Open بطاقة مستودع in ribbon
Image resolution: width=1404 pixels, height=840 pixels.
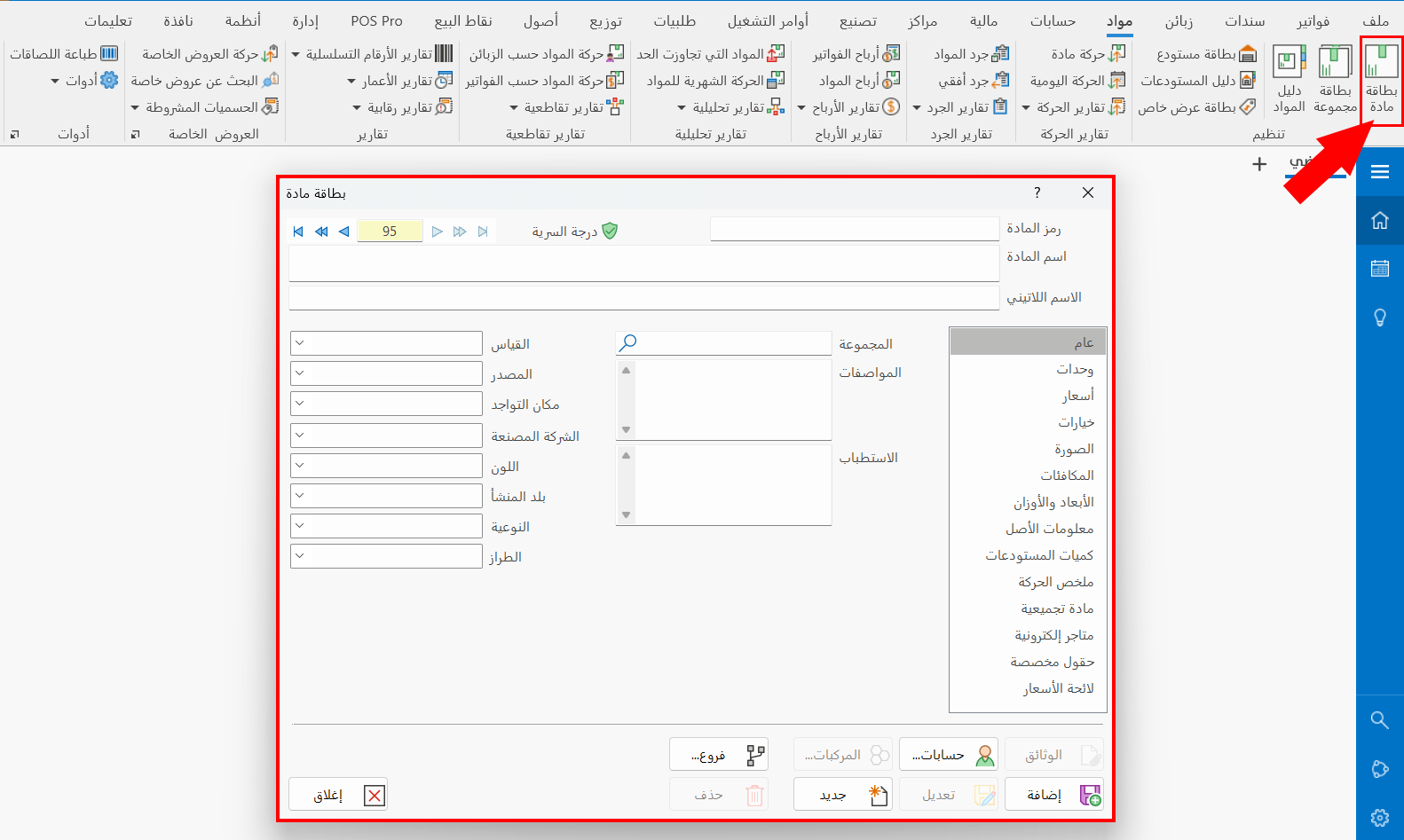tap(1206, 54)
